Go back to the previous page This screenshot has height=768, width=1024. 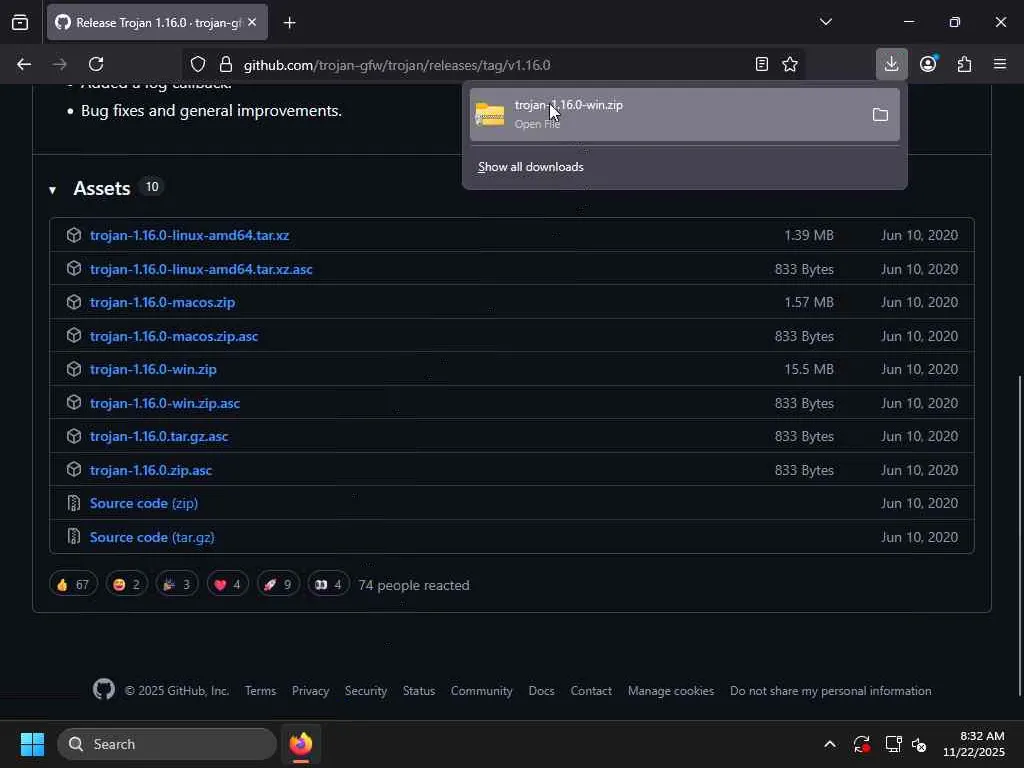[x=24, y=64]
